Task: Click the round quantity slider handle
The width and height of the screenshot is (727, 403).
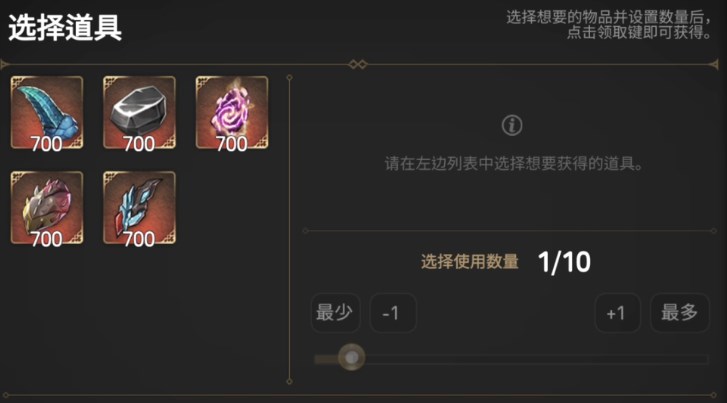Action: [x=351, y=357]
